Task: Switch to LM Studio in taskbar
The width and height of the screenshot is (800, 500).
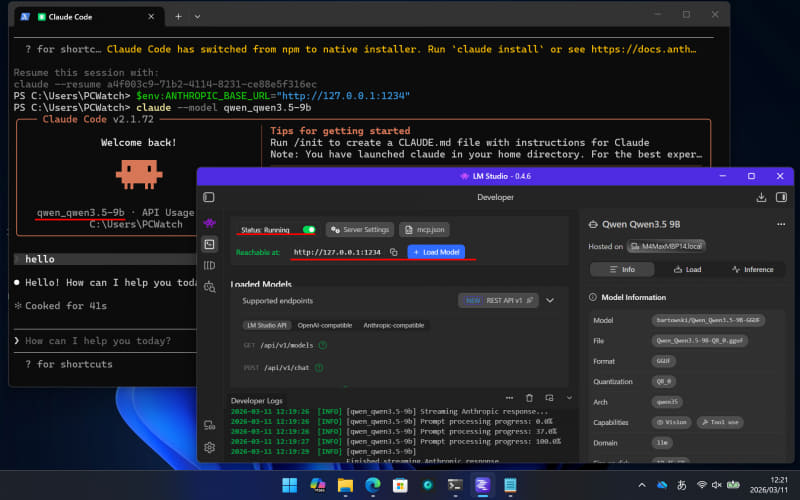Action: click(x=483, y=485)
